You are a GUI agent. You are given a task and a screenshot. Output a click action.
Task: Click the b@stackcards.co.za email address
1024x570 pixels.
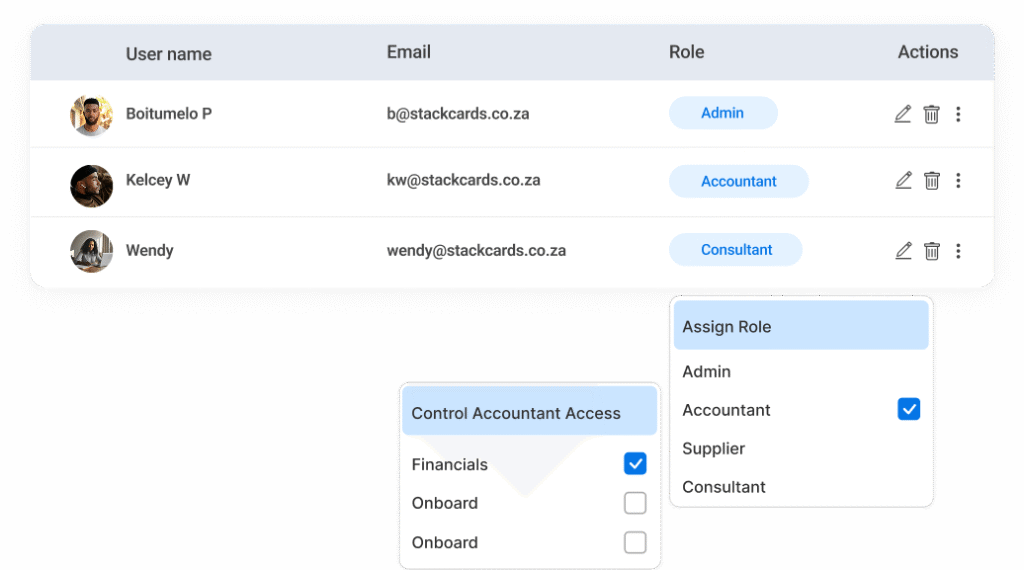(458, 114)
